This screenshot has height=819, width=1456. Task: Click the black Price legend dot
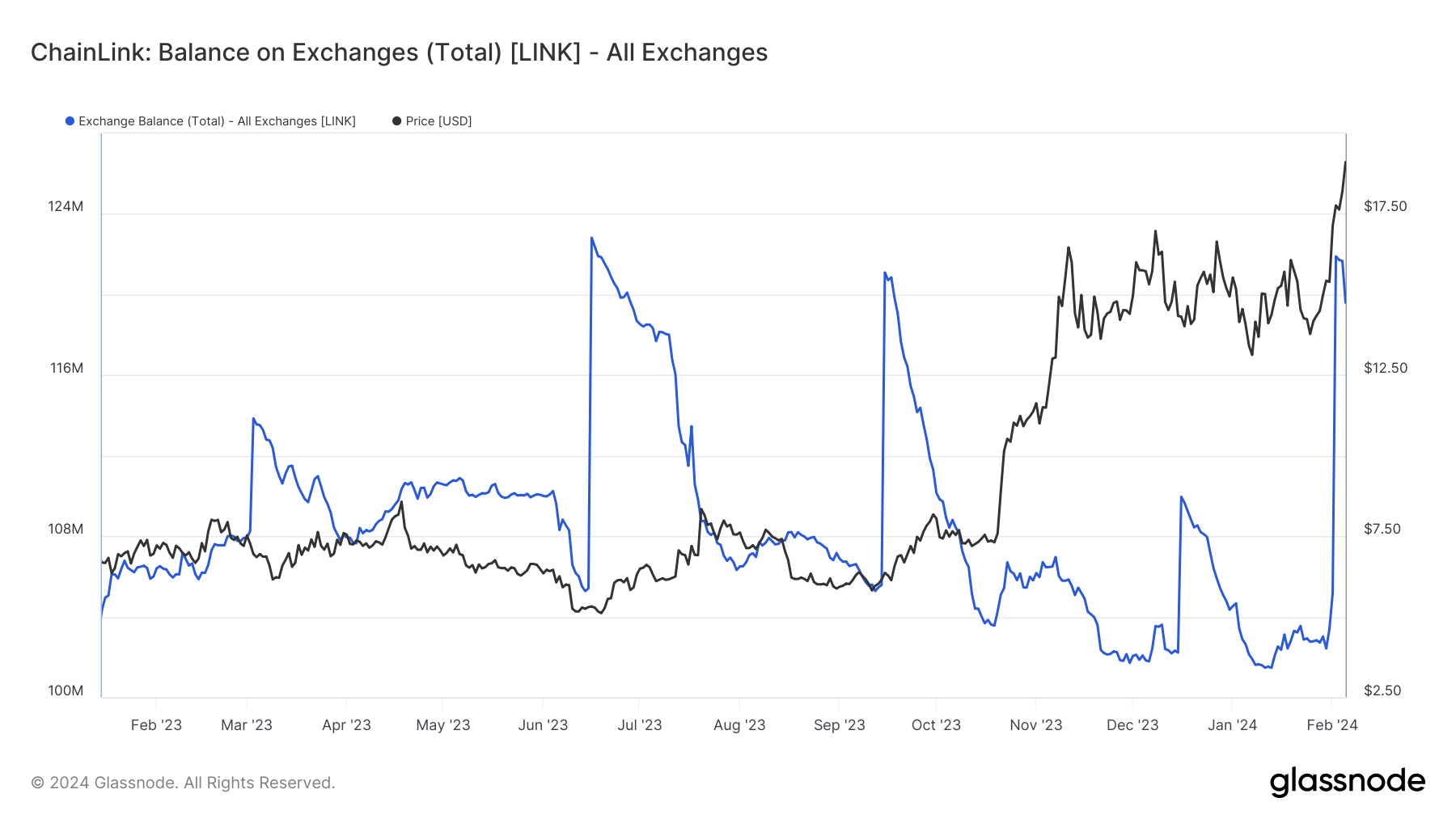[396, 121]
